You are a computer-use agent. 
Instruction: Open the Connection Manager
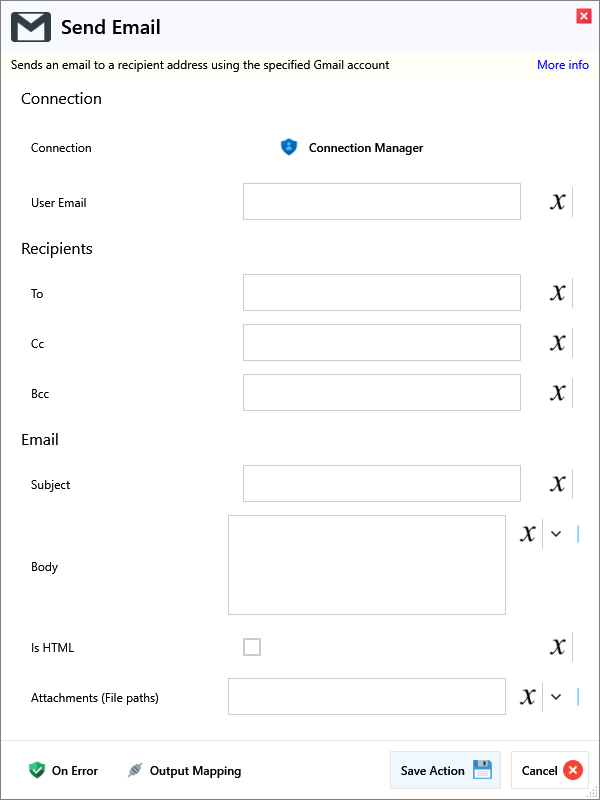pyautogui.click(x=352, y=148)
